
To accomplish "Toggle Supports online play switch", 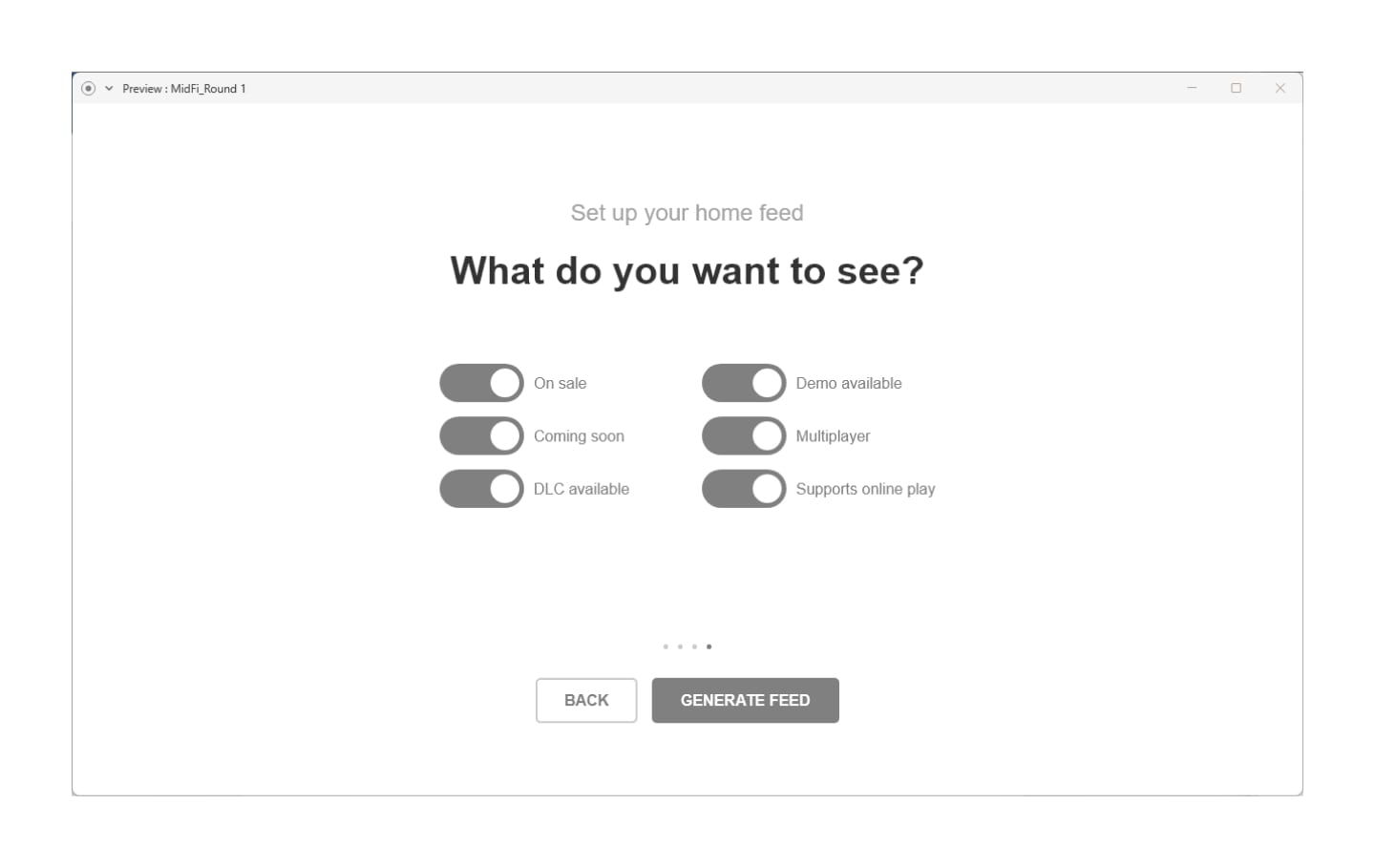I will 744,489.
